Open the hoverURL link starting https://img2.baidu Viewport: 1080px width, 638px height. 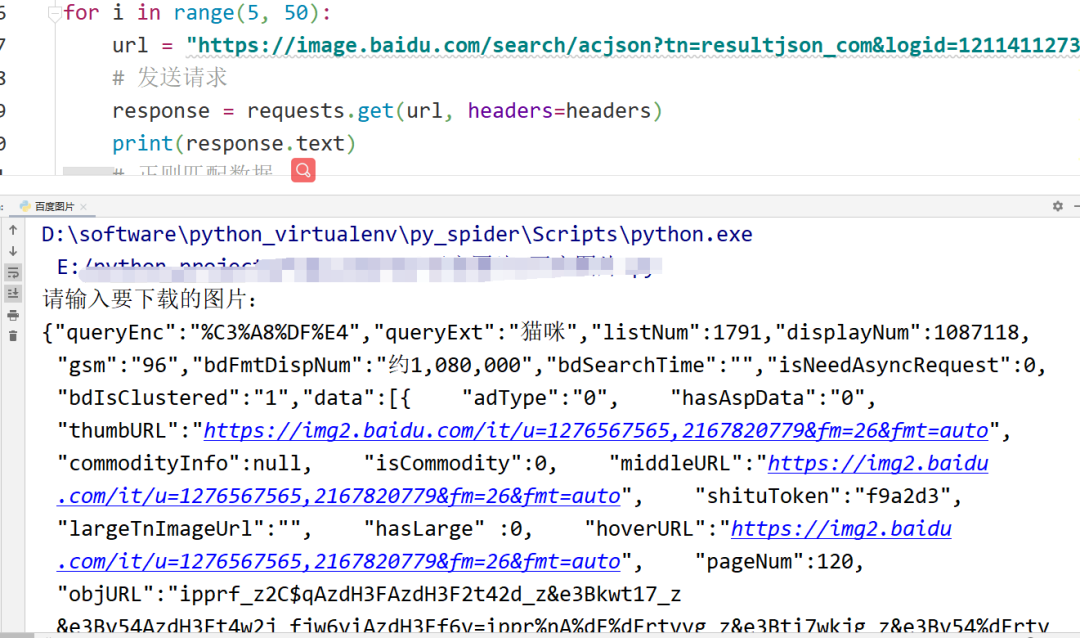(841, 528)
